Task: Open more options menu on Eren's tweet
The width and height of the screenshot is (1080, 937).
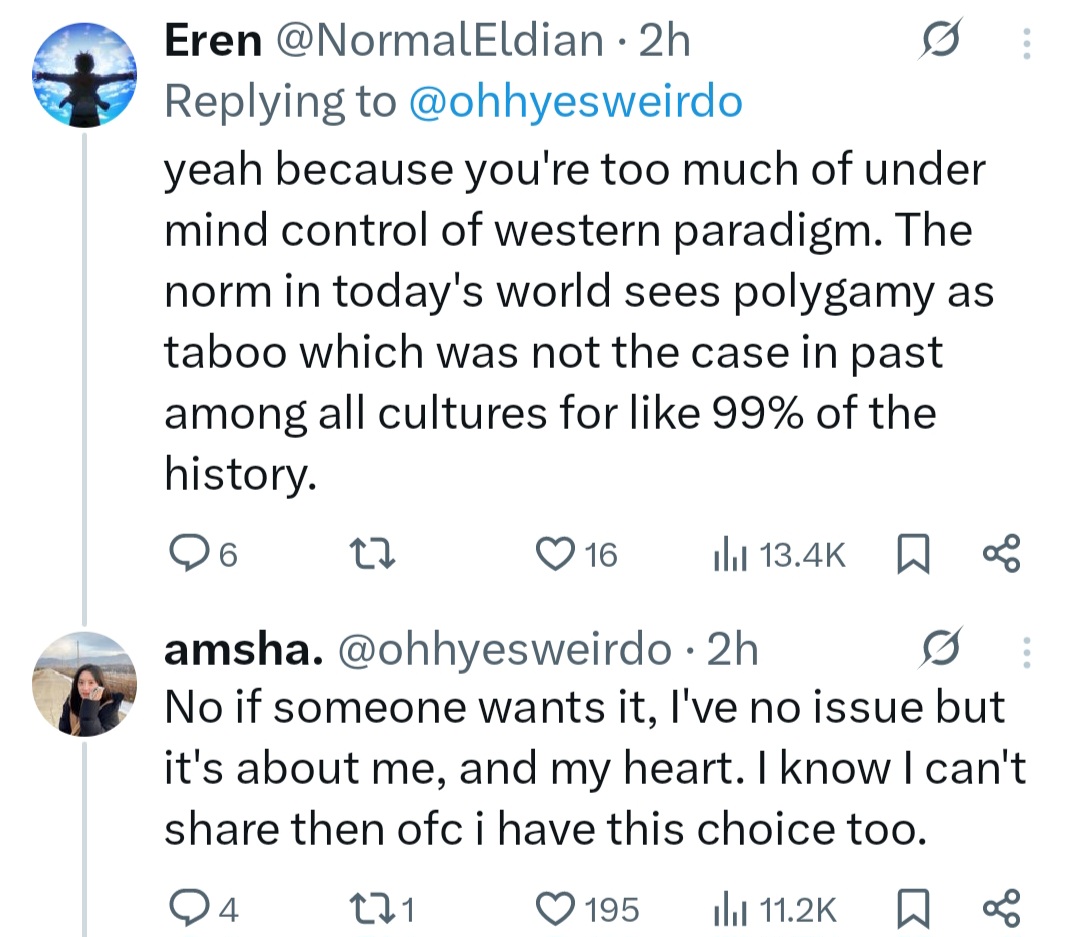Action: pyautogui.click(x=1025, y=42)
